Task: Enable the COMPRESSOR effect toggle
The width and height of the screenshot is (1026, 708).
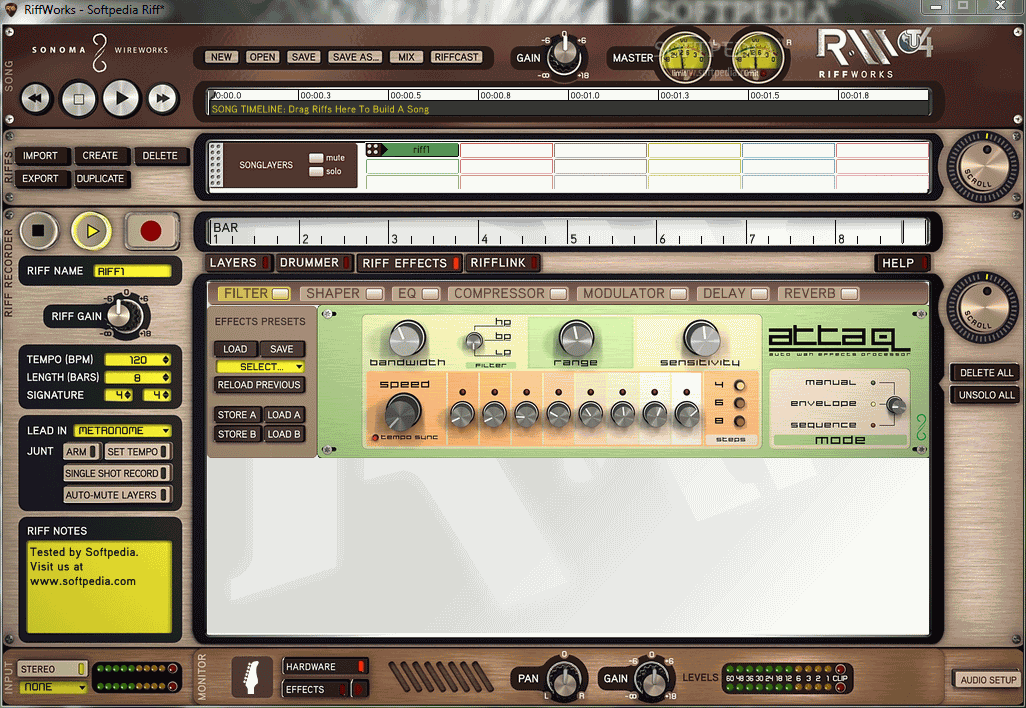Action: [559, 294]
